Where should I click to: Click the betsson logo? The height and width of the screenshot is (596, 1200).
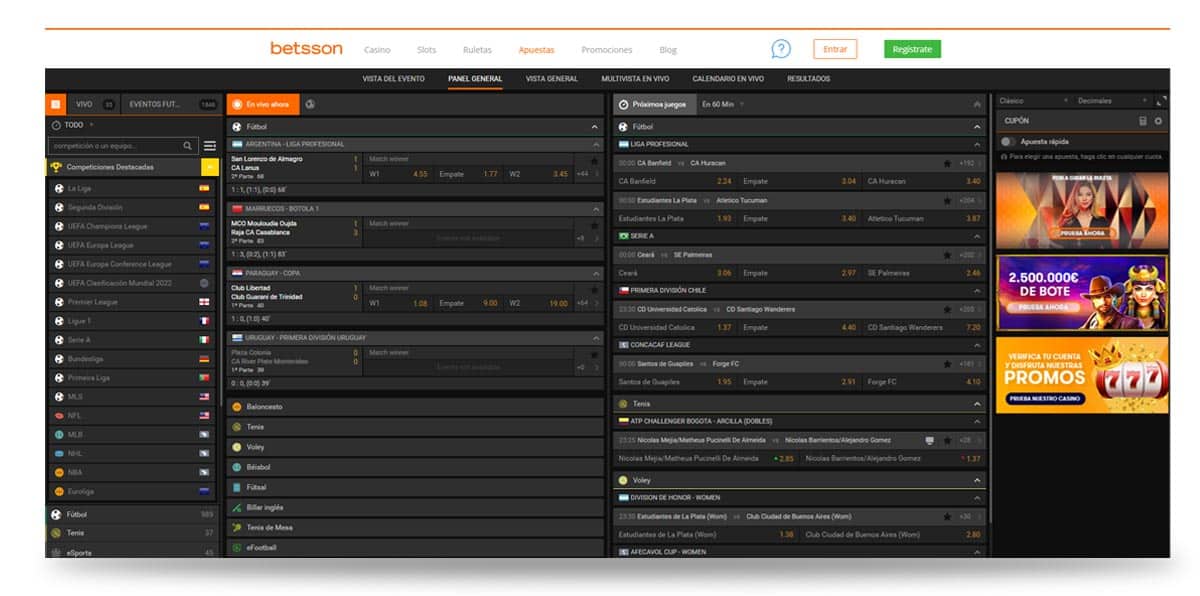tap(306, 48)
